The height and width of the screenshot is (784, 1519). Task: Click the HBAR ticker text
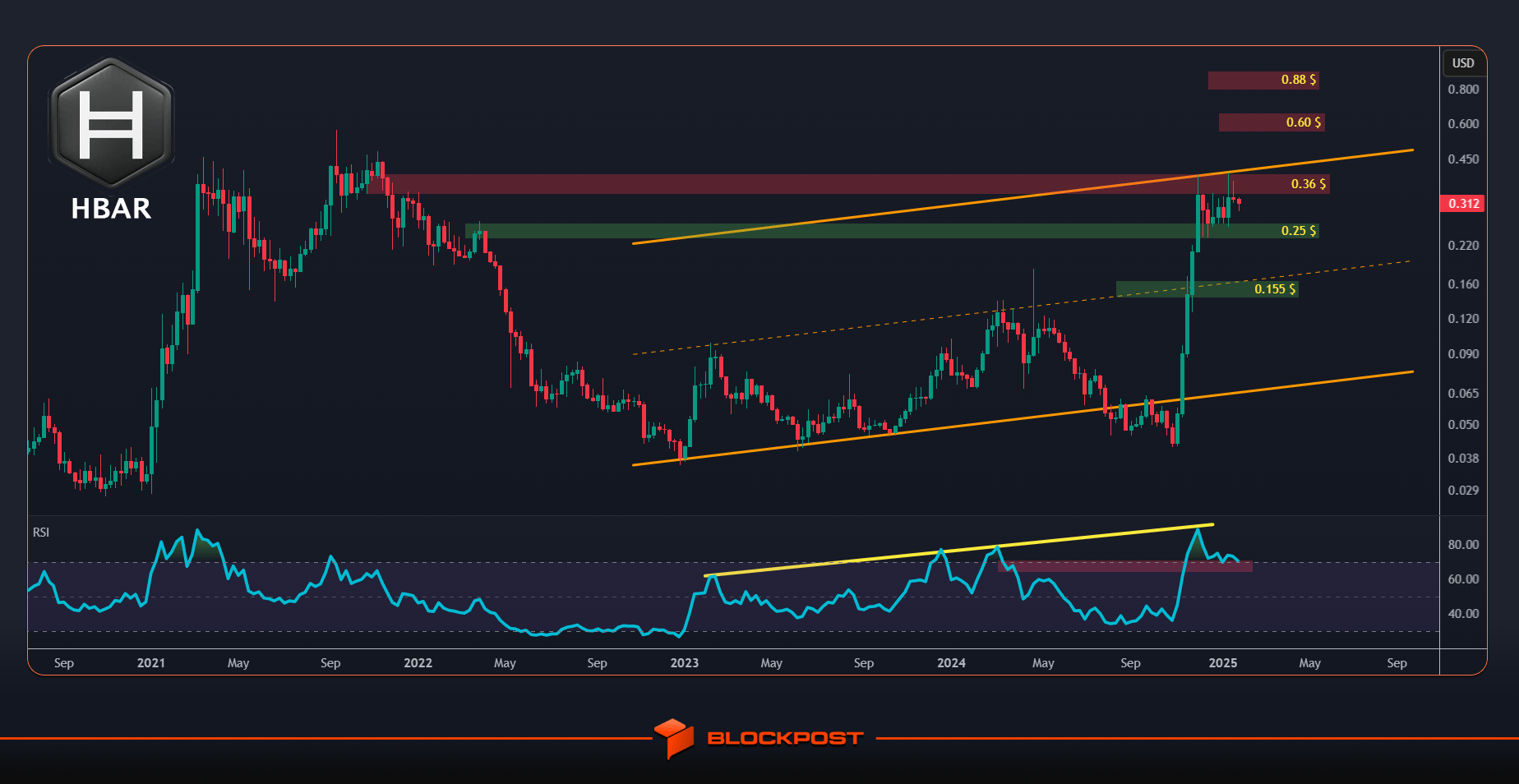pos(111,209)
